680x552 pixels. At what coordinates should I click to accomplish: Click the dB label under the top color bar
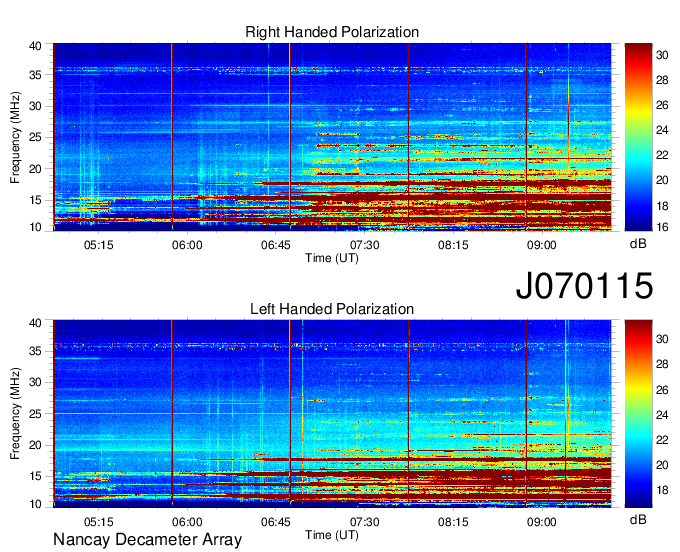pos(638,244)
